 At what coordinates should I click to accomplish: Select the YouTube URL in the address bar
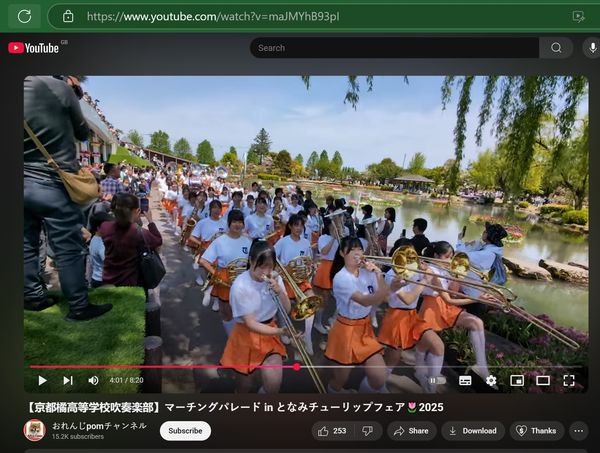[213, 16]
